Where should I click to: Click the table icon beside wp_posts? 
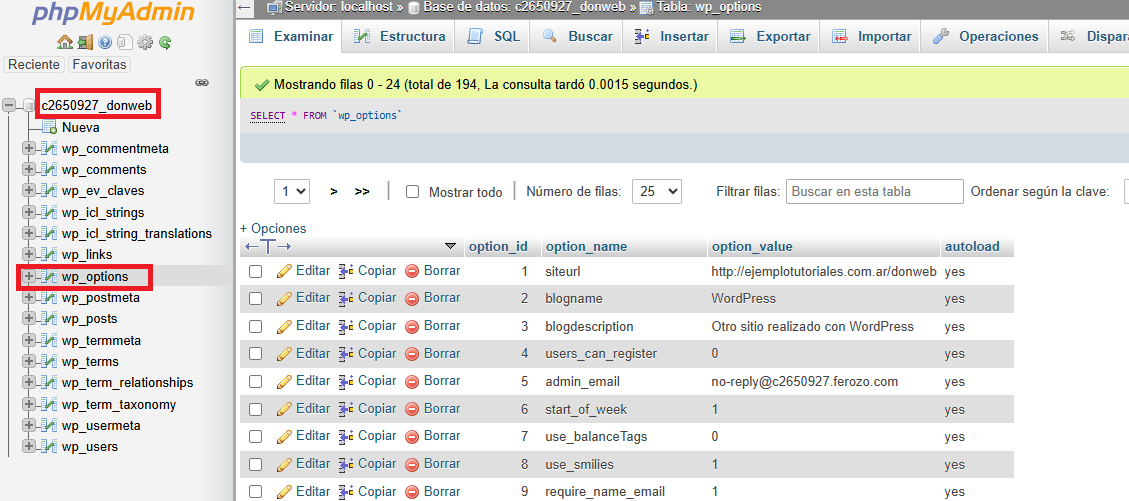tap(49, 319)
